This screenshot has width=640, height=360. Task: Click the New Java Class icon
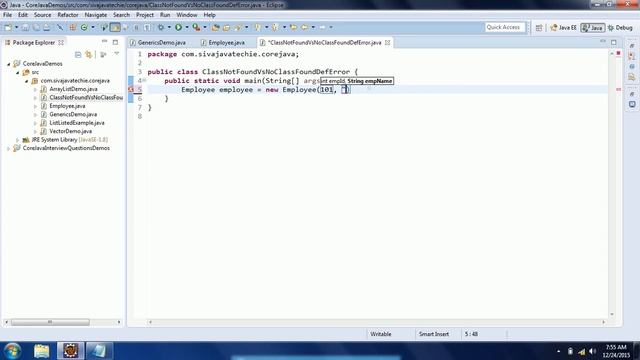tap(84, 27)
